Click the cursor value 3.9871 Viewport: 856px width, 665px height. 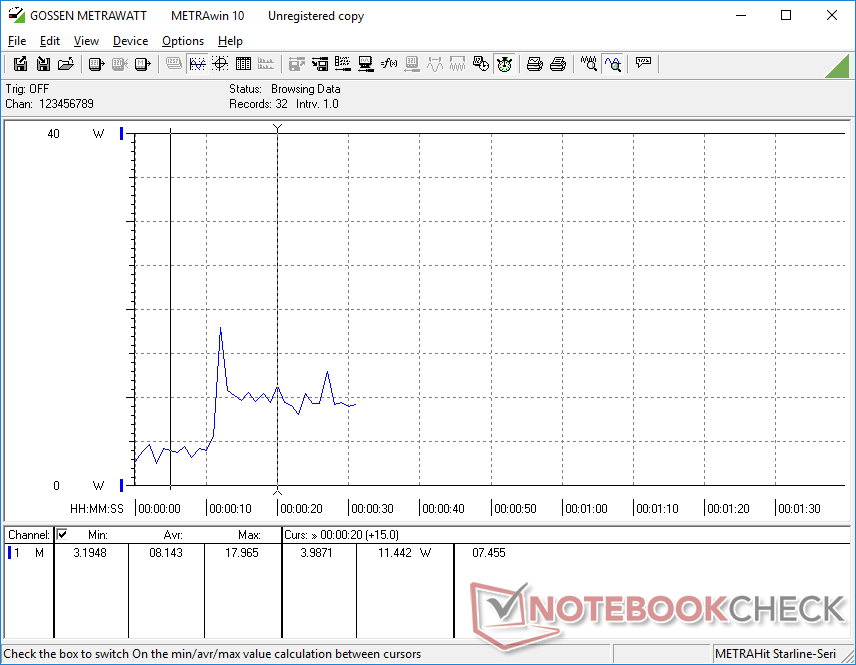coord(317,553)
